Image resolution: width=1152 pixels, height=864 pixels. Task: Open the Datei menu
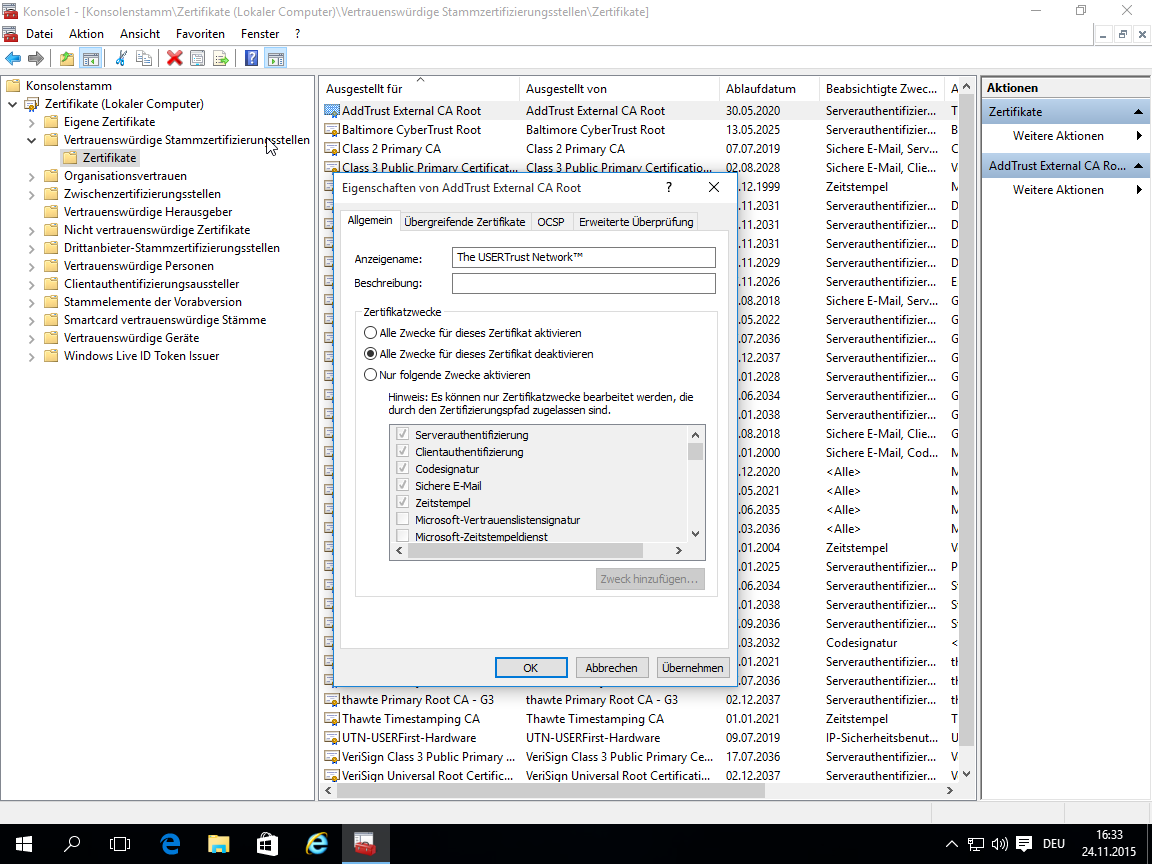coord(39,34)
